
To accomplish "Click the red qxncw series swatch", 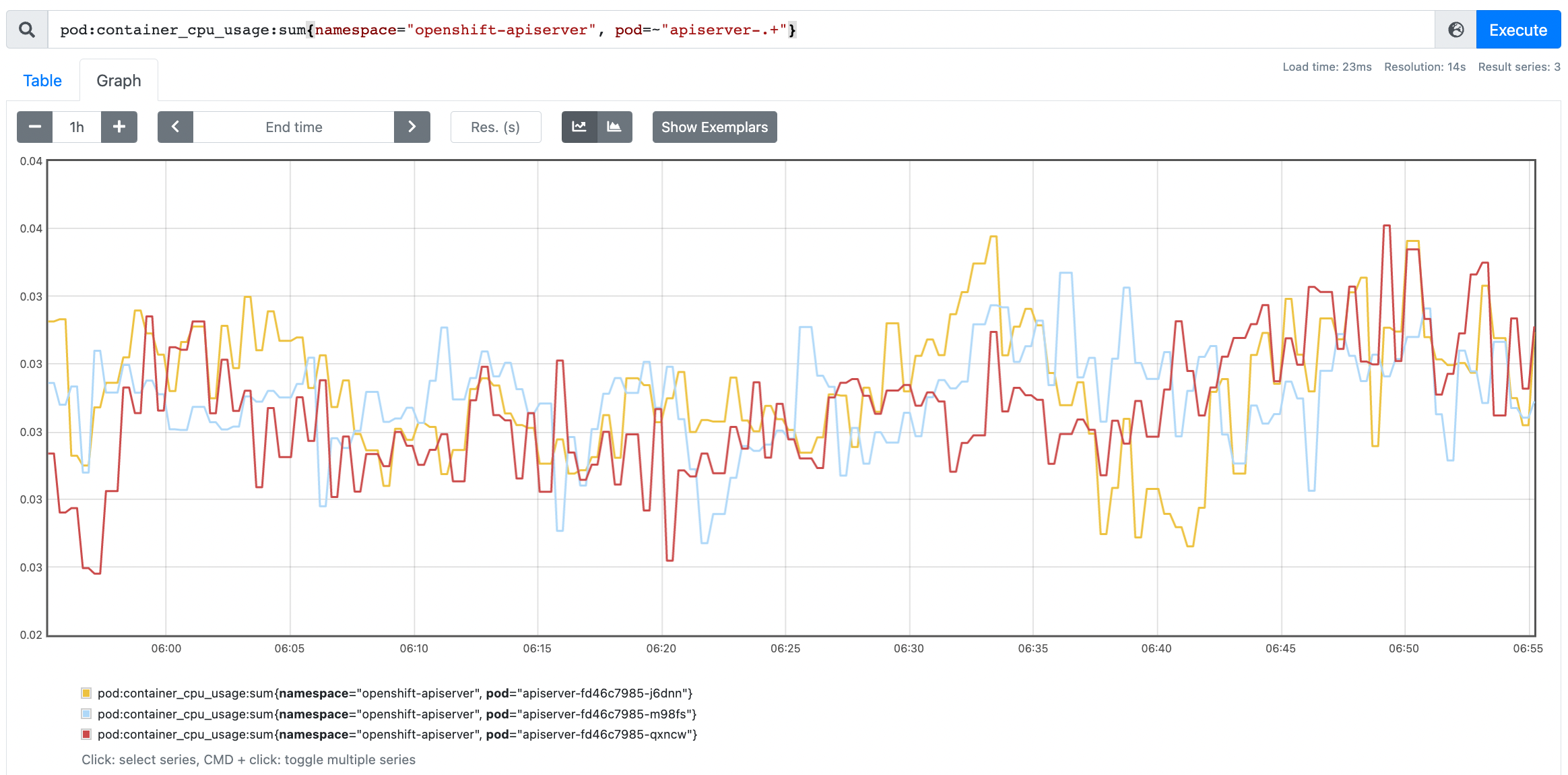I will [x=86, y=734].
